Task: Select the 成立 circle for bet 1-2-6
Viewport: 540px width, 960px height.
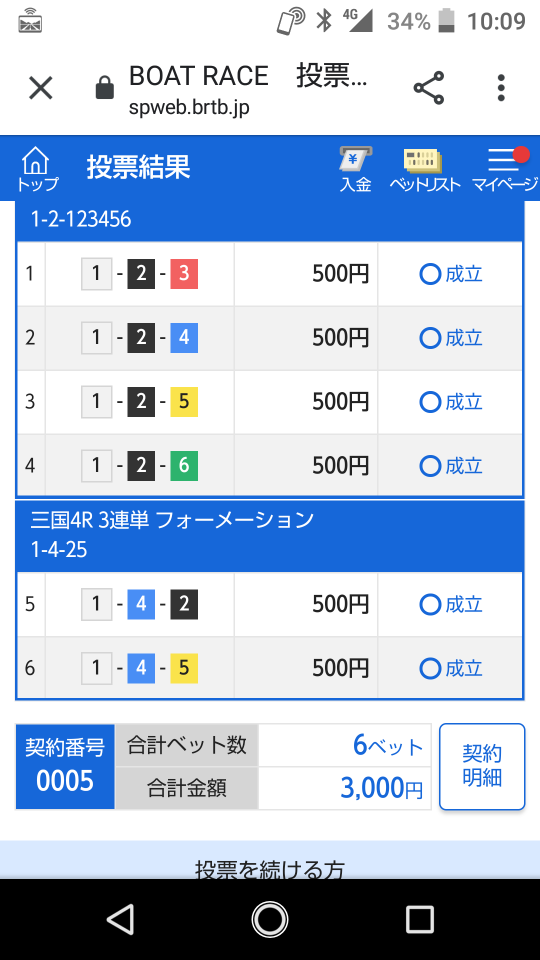Action: point(430,467)
